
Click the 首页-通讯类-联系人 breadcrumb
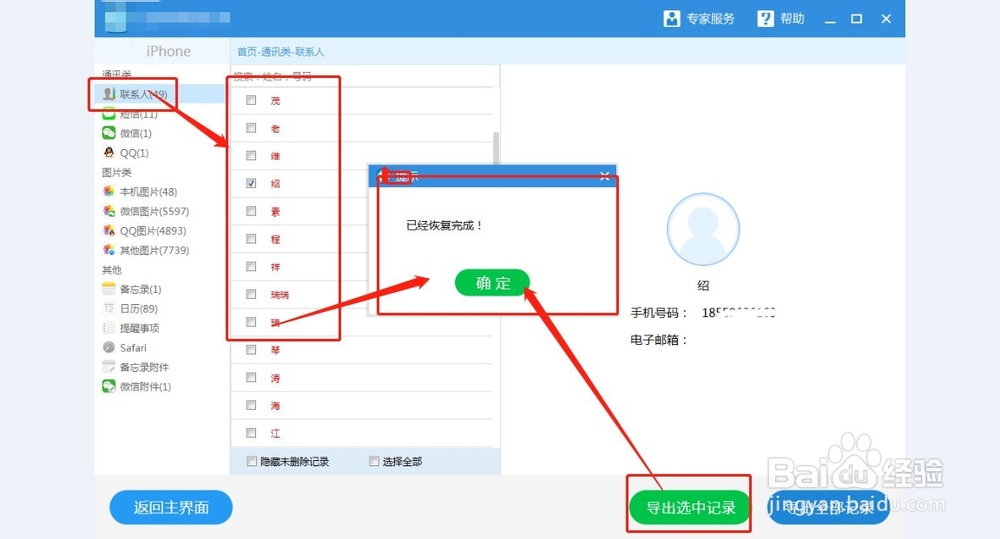click(x=281, y=52)
